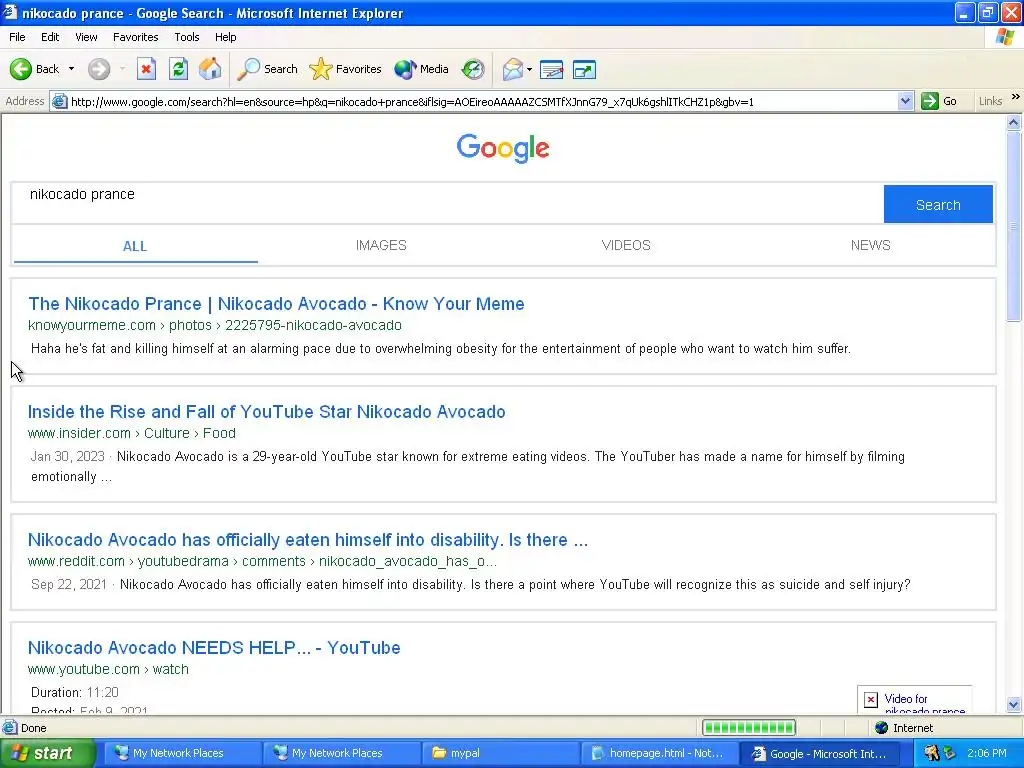Click the www.insider.com Culture Food breadcrumb
Image resolution: width=1024 pixels, height=768 pixels.
[132, 433]
